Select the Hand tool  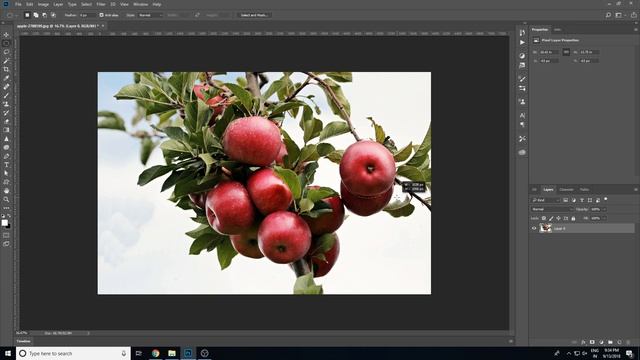[x=6, y=191]
